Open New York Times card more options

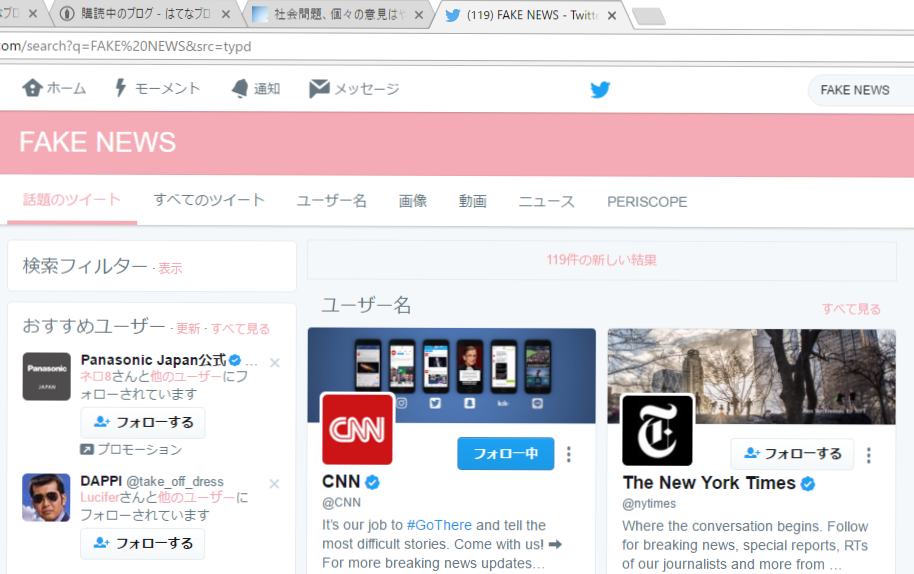coord(869,455)
